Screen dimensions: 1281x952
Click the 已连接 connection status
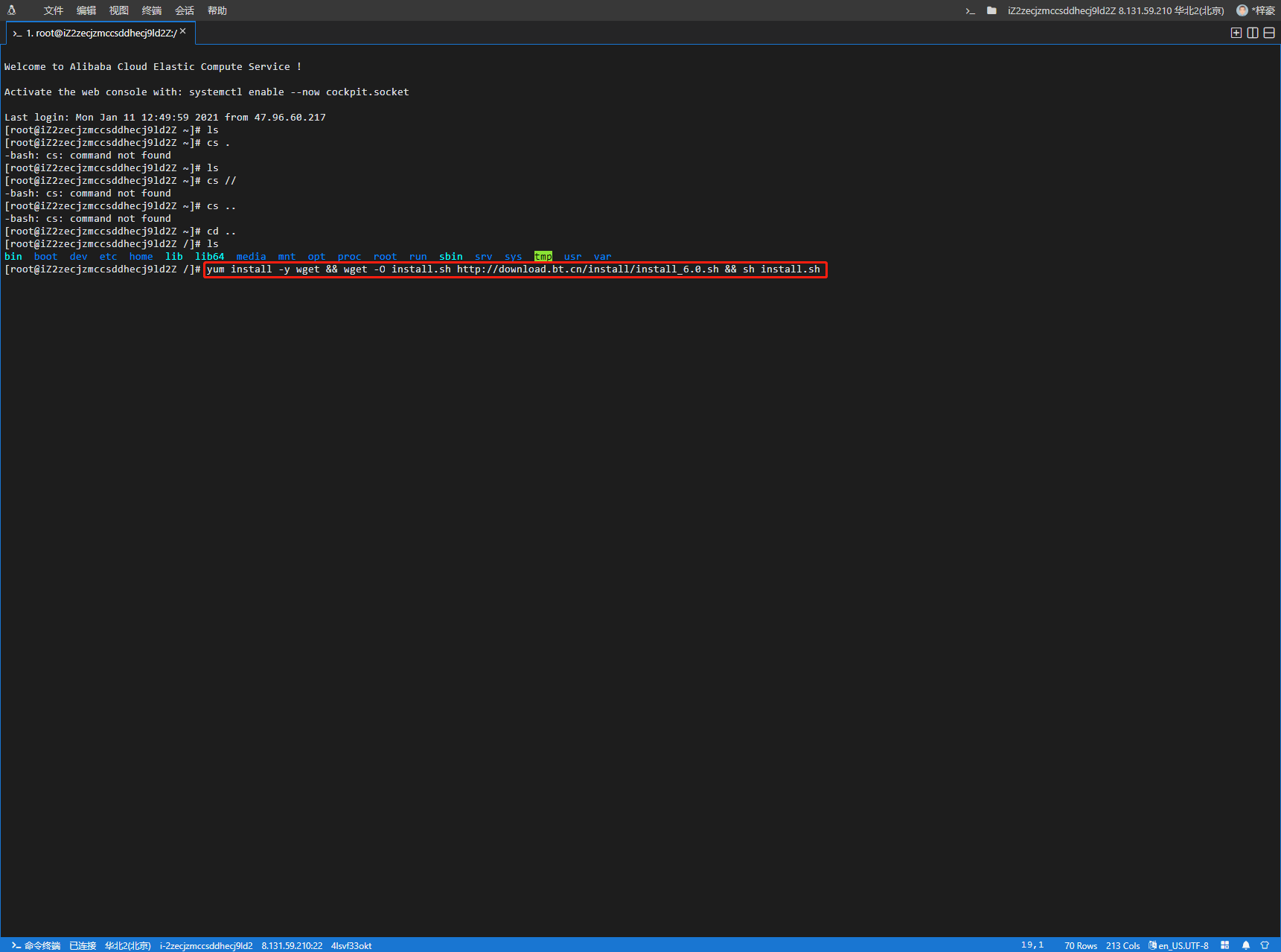tap(83, 945)
